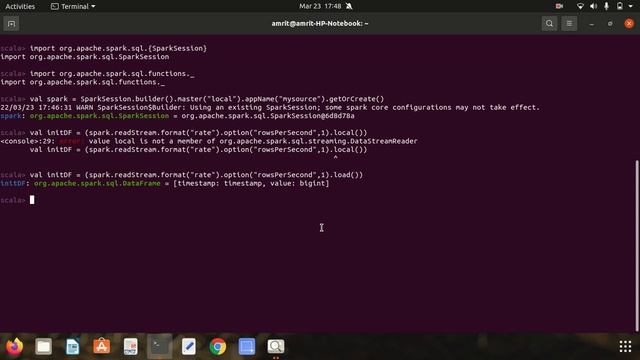Click the microphone status icon
The width and height of the screenshot is (640, 360).
607,6
